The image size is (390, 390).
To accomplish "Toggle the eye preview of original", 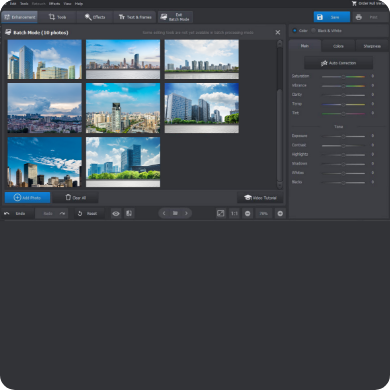I will click(x=116, y=213).
